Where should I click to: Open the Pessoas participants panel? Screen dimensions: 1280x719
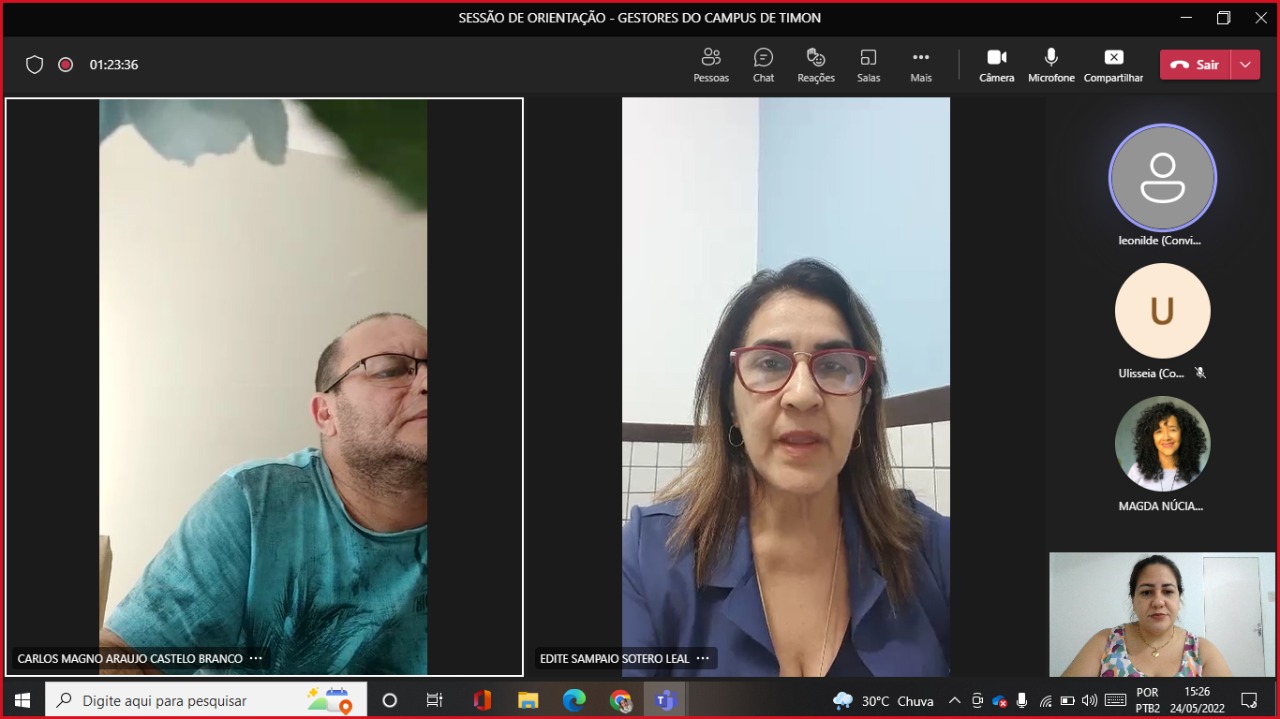pyautogui.click(x=711, y=65)
